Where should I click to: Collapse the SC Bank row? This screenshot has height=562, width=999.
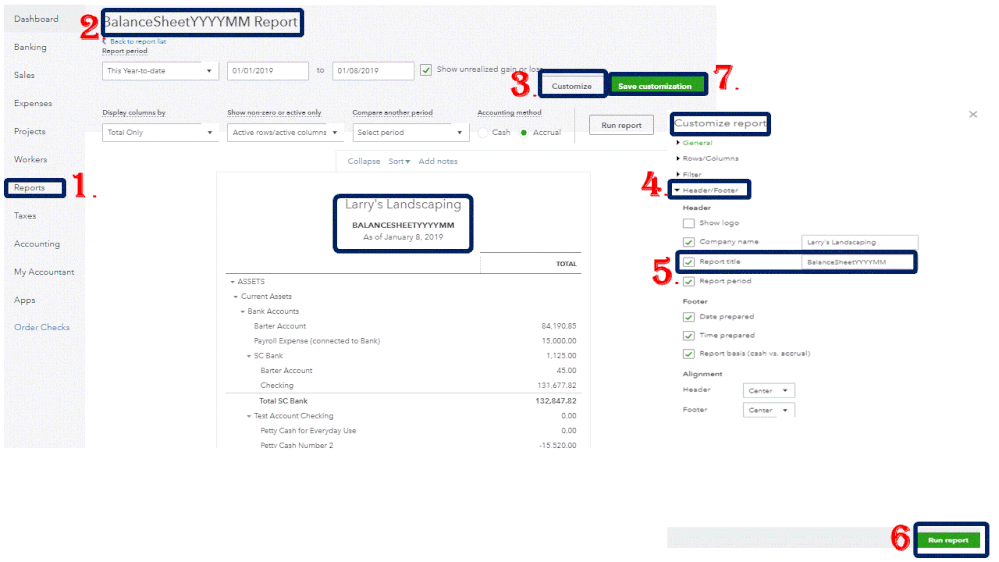(248, 356)
